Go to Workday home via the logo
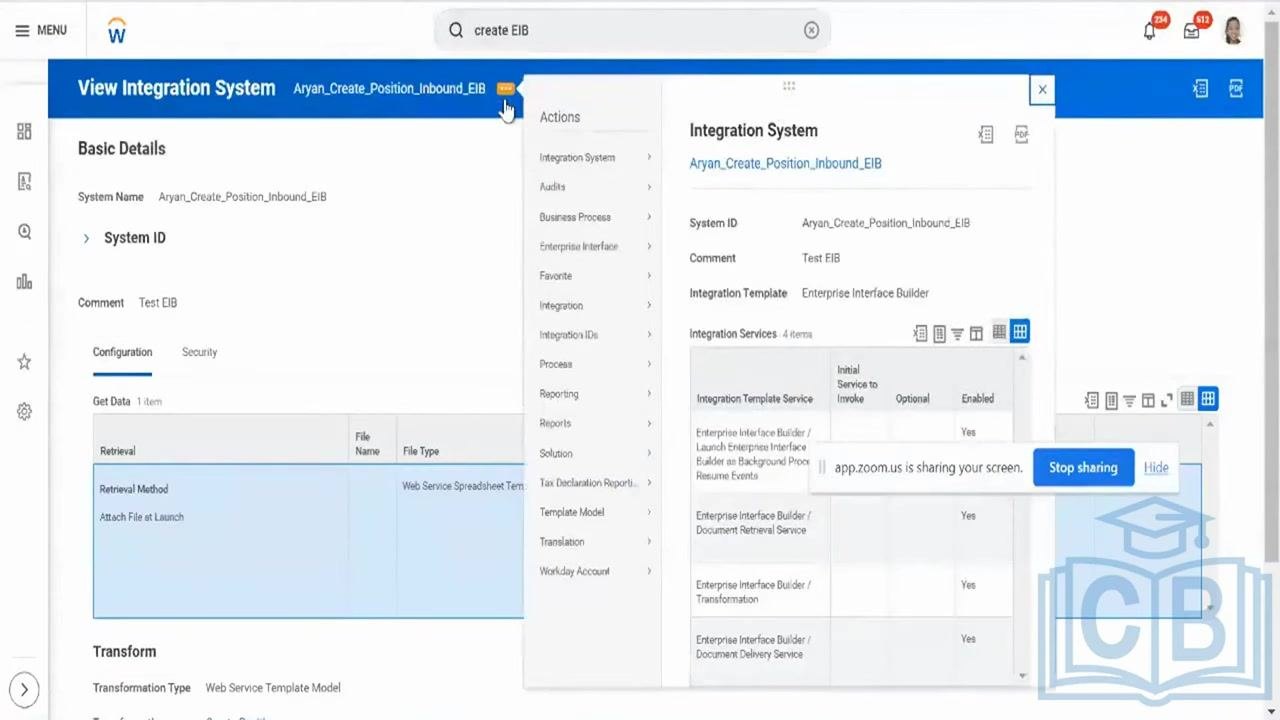Viewport: 1280px width, 720px height. click(x=117, y=31)
